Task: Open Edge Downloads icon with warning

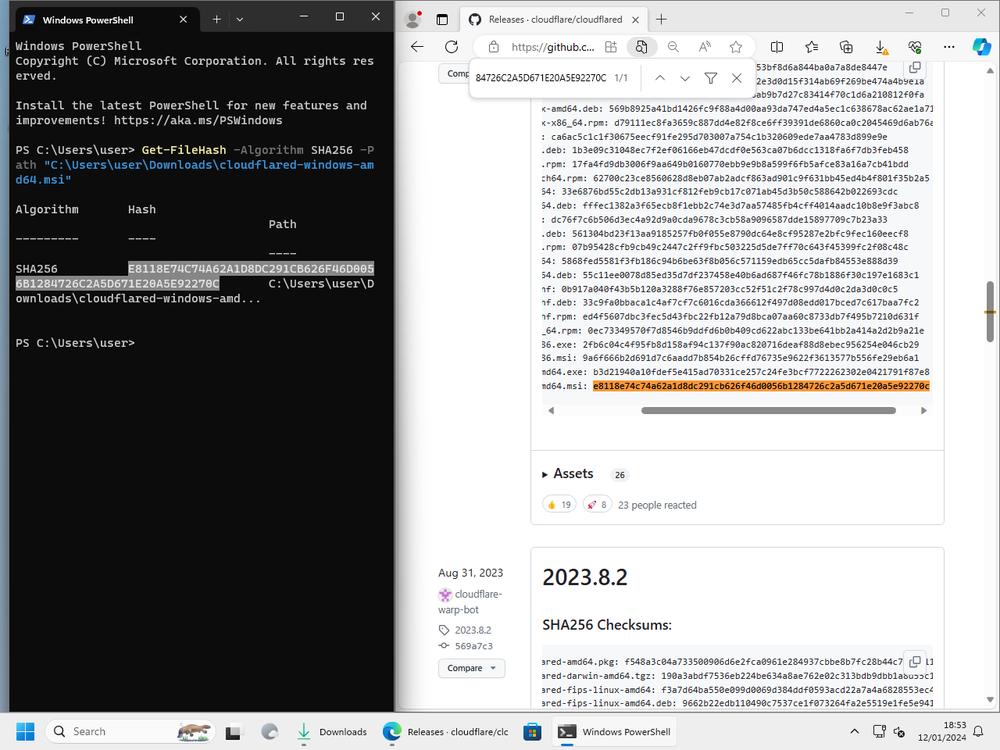Action: coord(881,47)
